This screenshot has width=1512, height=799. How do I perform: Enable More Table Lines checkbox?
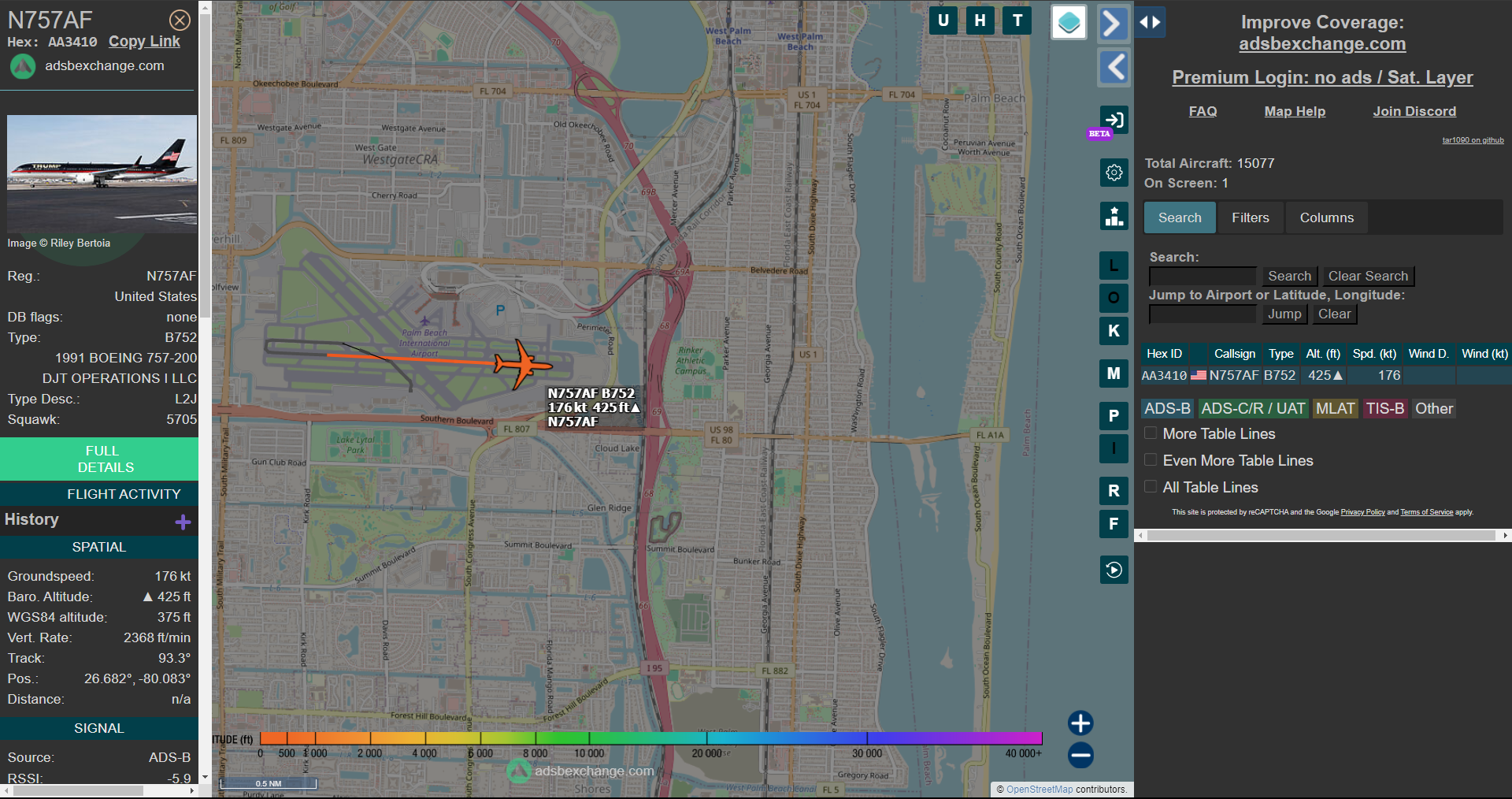click(1151, 433)
